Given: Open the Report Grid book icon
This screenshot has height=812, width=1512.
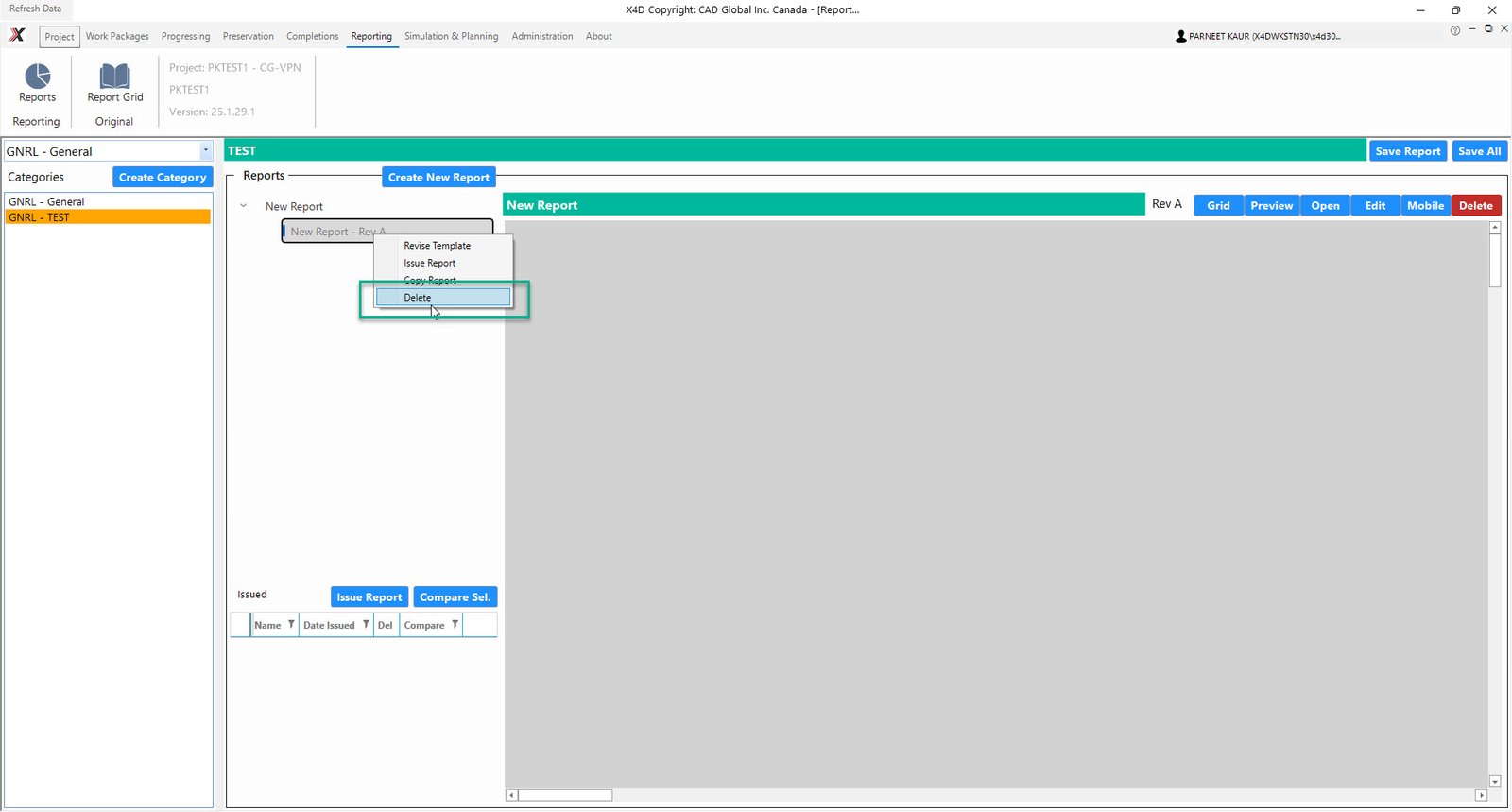Looking at the screenshot, I should click(115, 77).
